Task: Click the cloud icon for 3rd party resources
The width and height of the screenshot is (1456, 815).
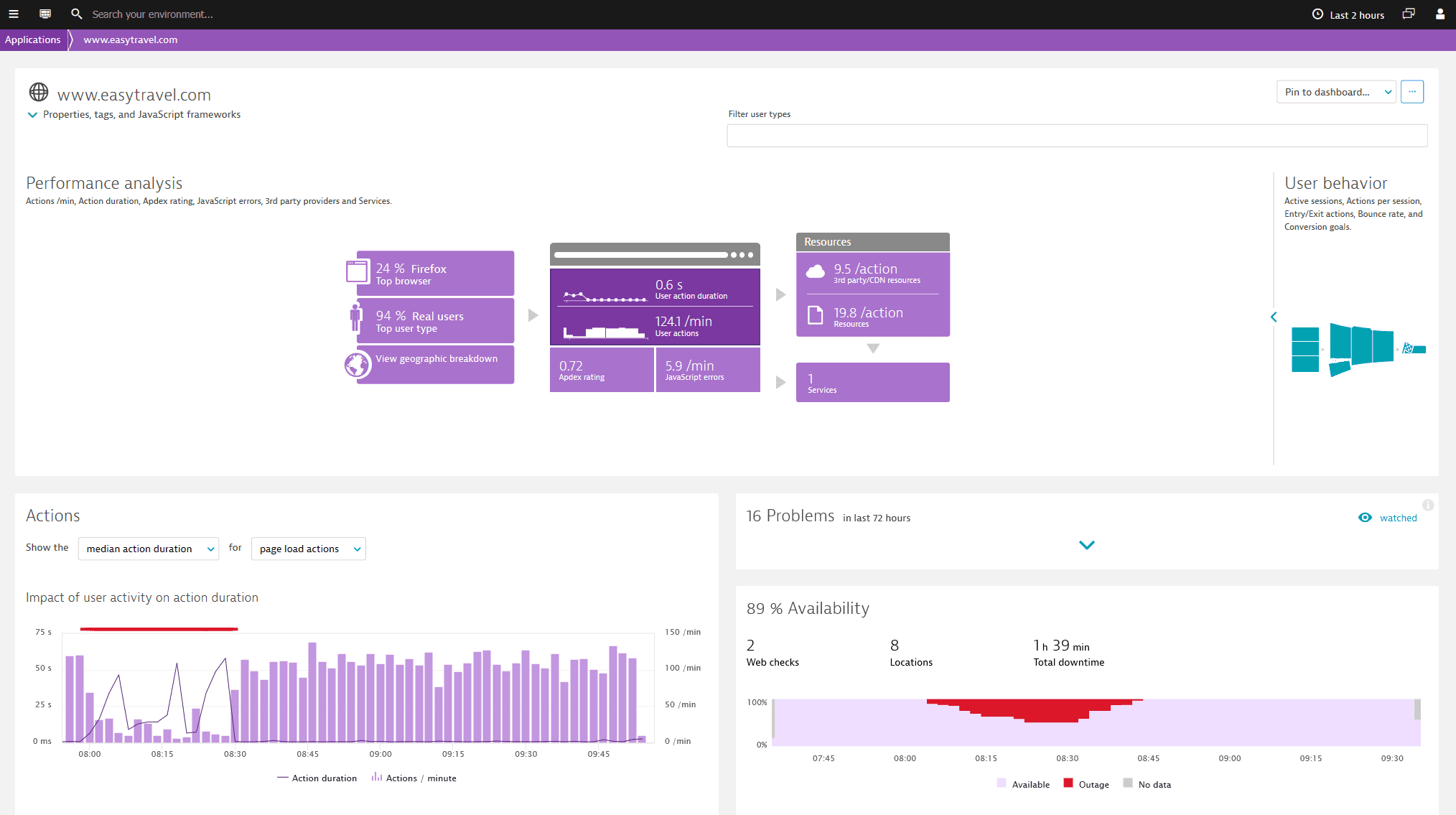Action: click(x=816, y=272)
